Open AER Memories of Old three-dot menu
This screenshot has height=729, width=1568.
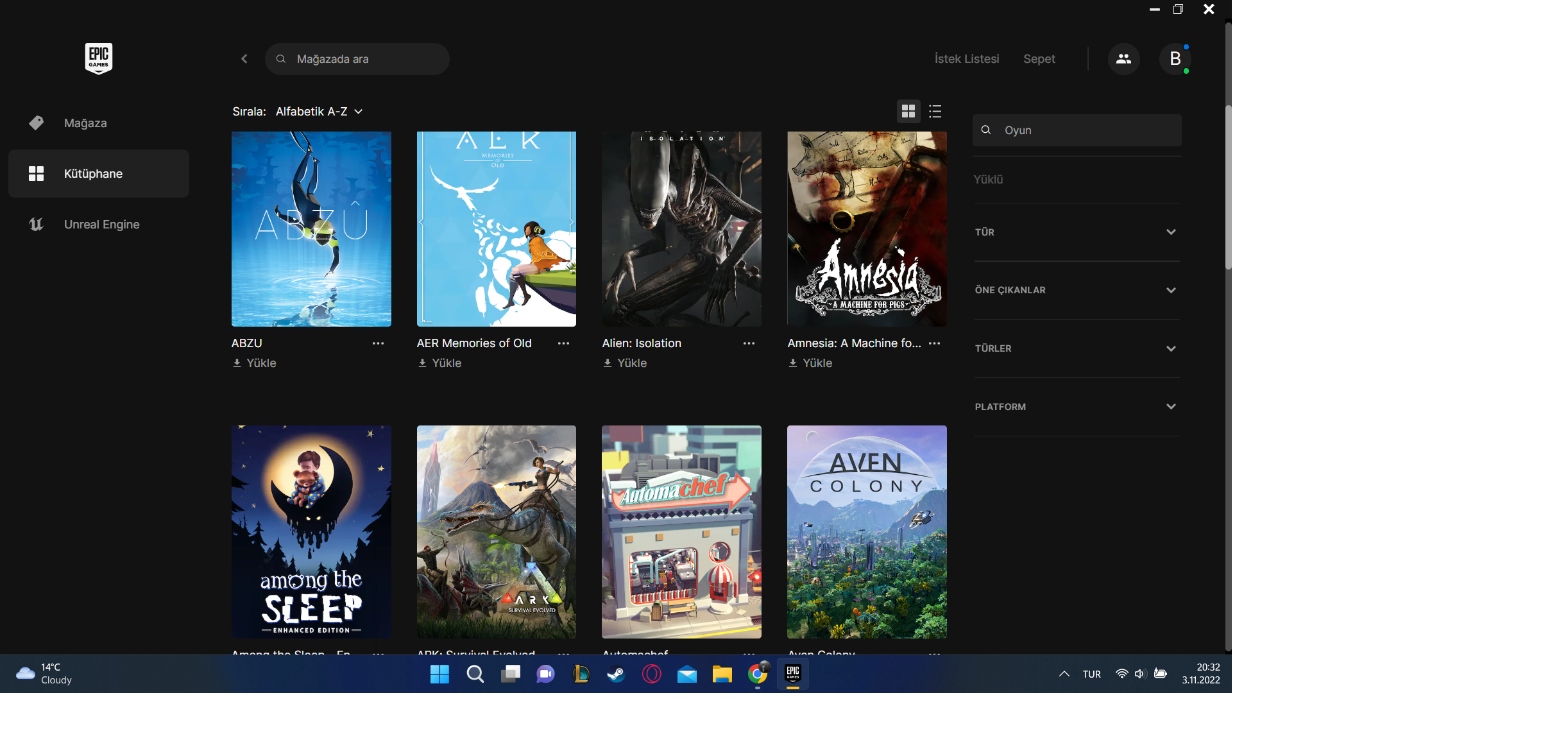[x=563, y=343]
